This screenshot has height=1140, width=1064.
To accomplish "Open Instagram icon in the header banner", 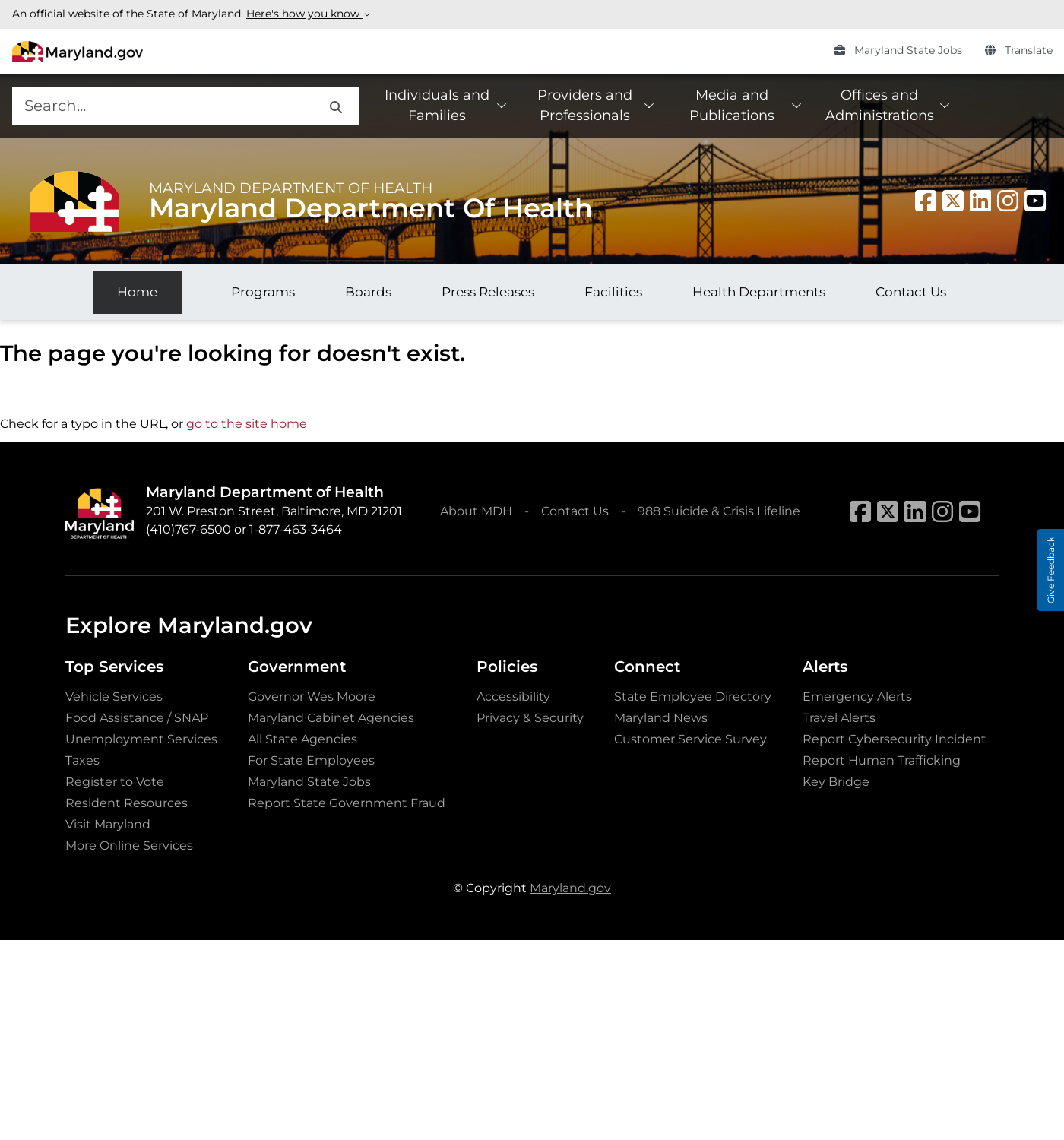I will point(1007,201).
